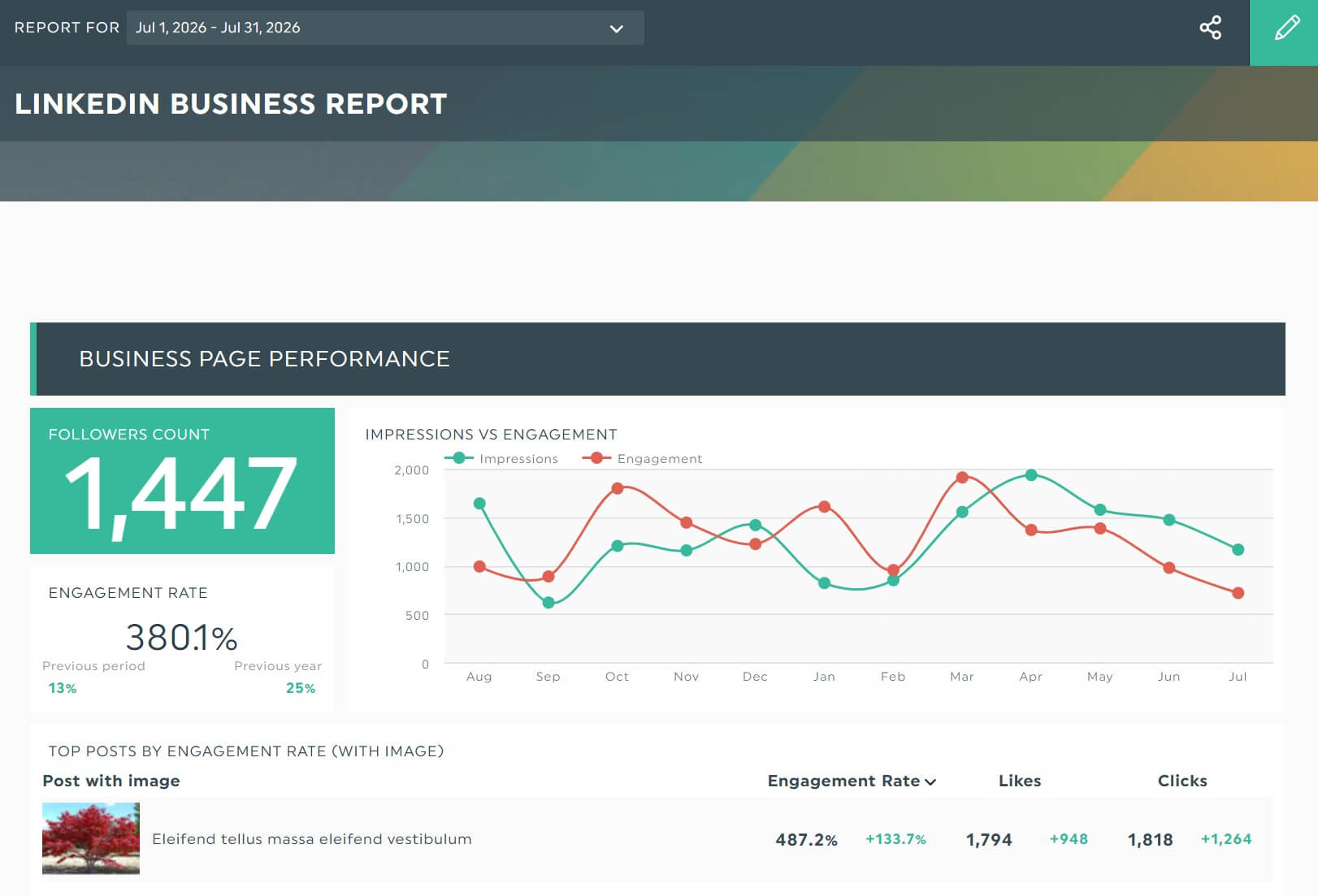
Task: Sort by the Likes column header
Action: pyautogui.click(x=1020, y=781)
